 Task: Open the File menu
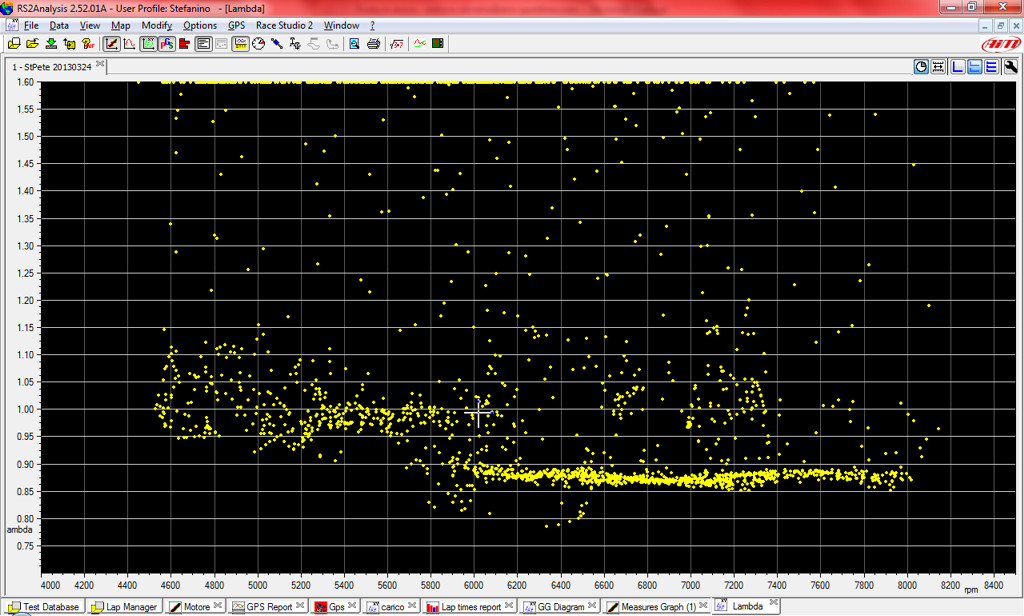31,25
